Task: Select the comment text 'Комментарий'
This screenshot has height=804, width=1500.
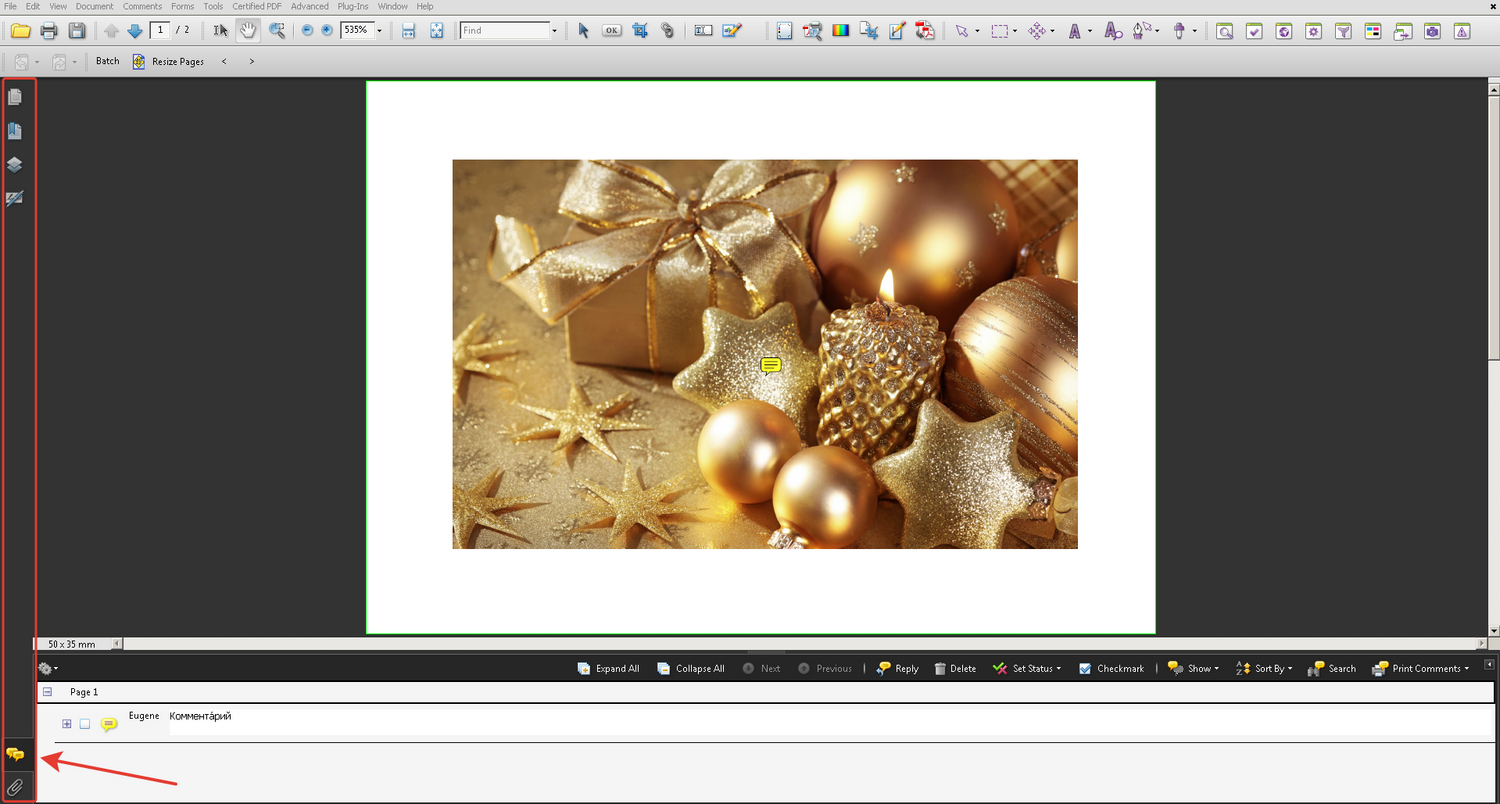Action: click(200, 716)
